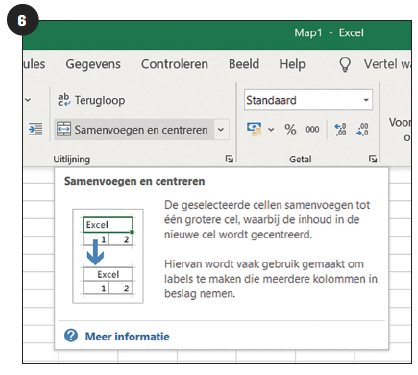
Task: Open the Uitlijning dialog launcher
Action: (229, 159)
